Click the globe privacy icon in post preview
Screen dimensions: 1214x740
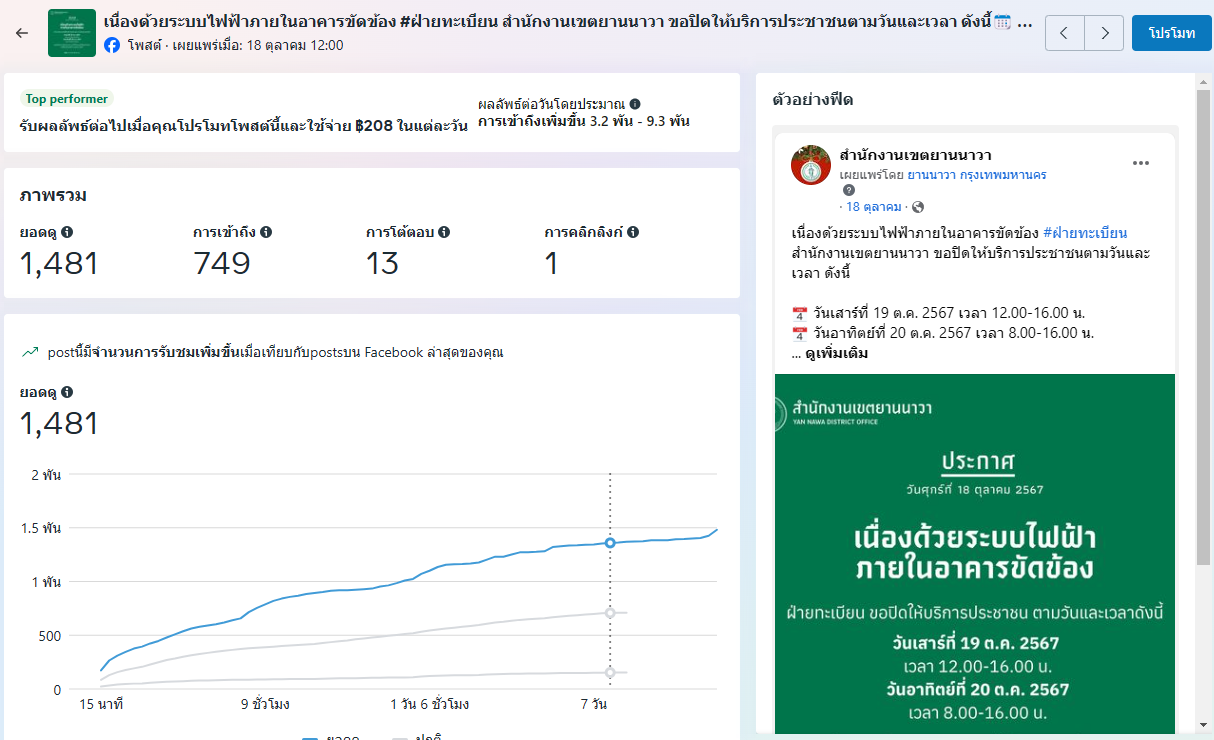tap(918, 207)
